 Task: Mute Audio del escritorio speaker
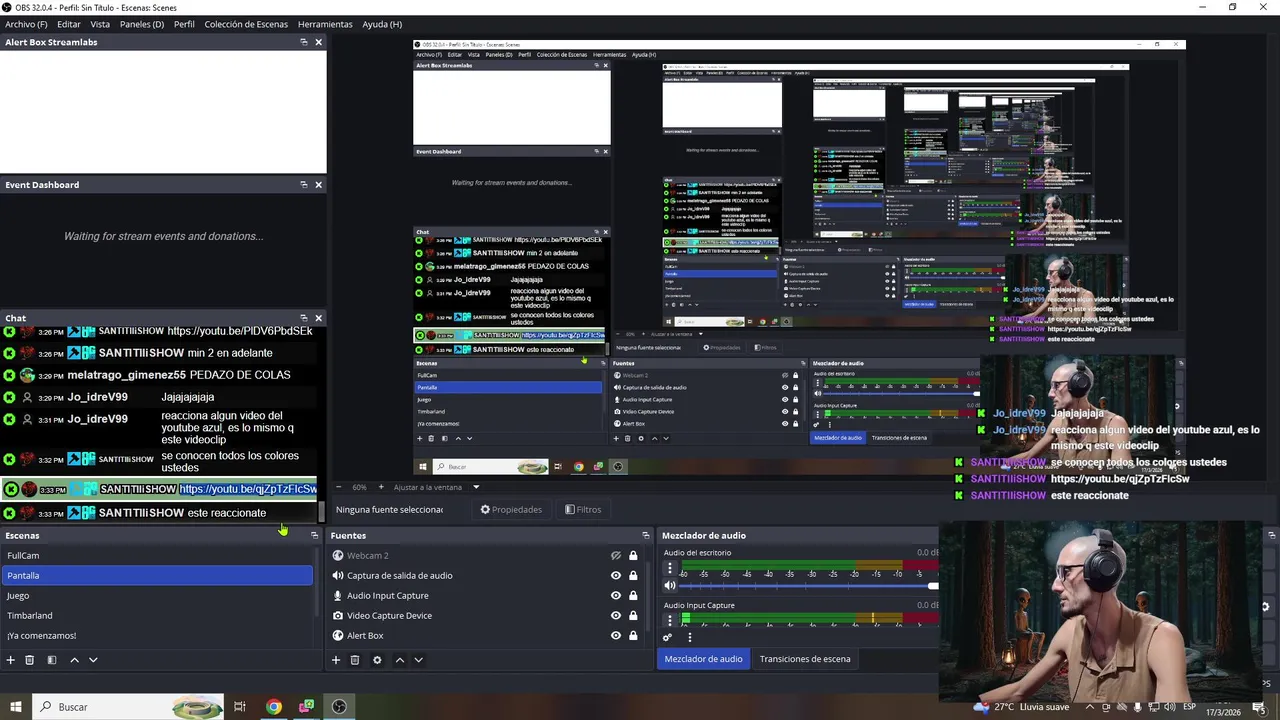click(x=670, y=586)
